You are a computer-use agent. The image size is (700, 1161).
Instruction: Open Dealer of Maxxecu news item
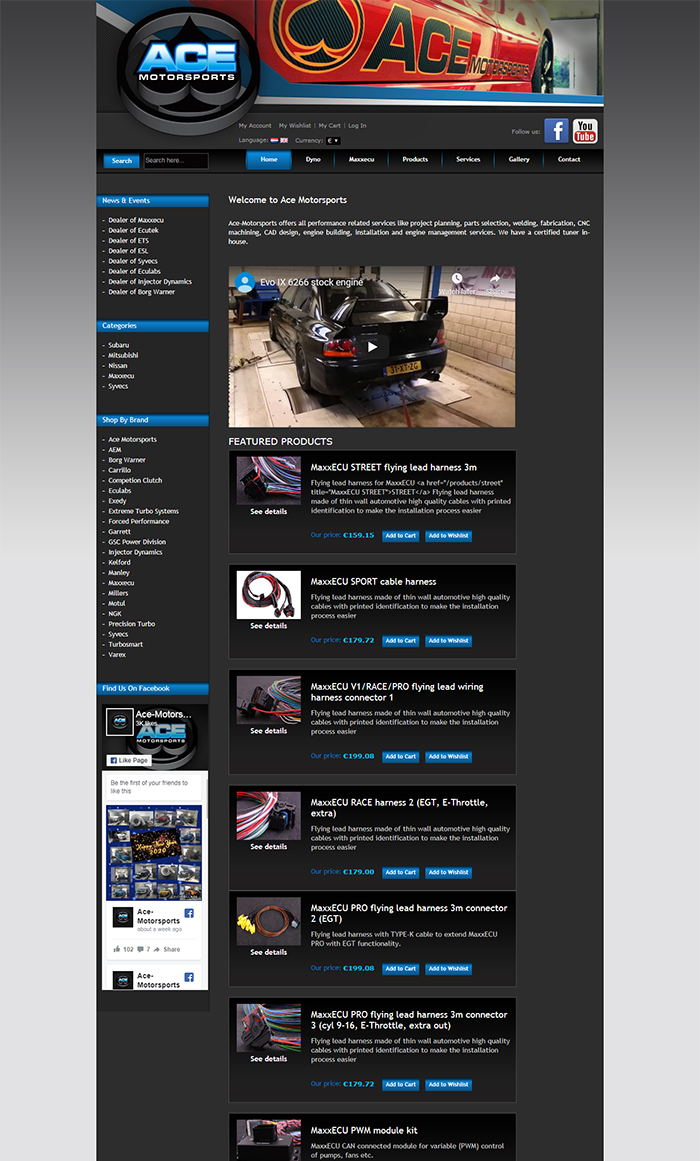pos(136,220)
